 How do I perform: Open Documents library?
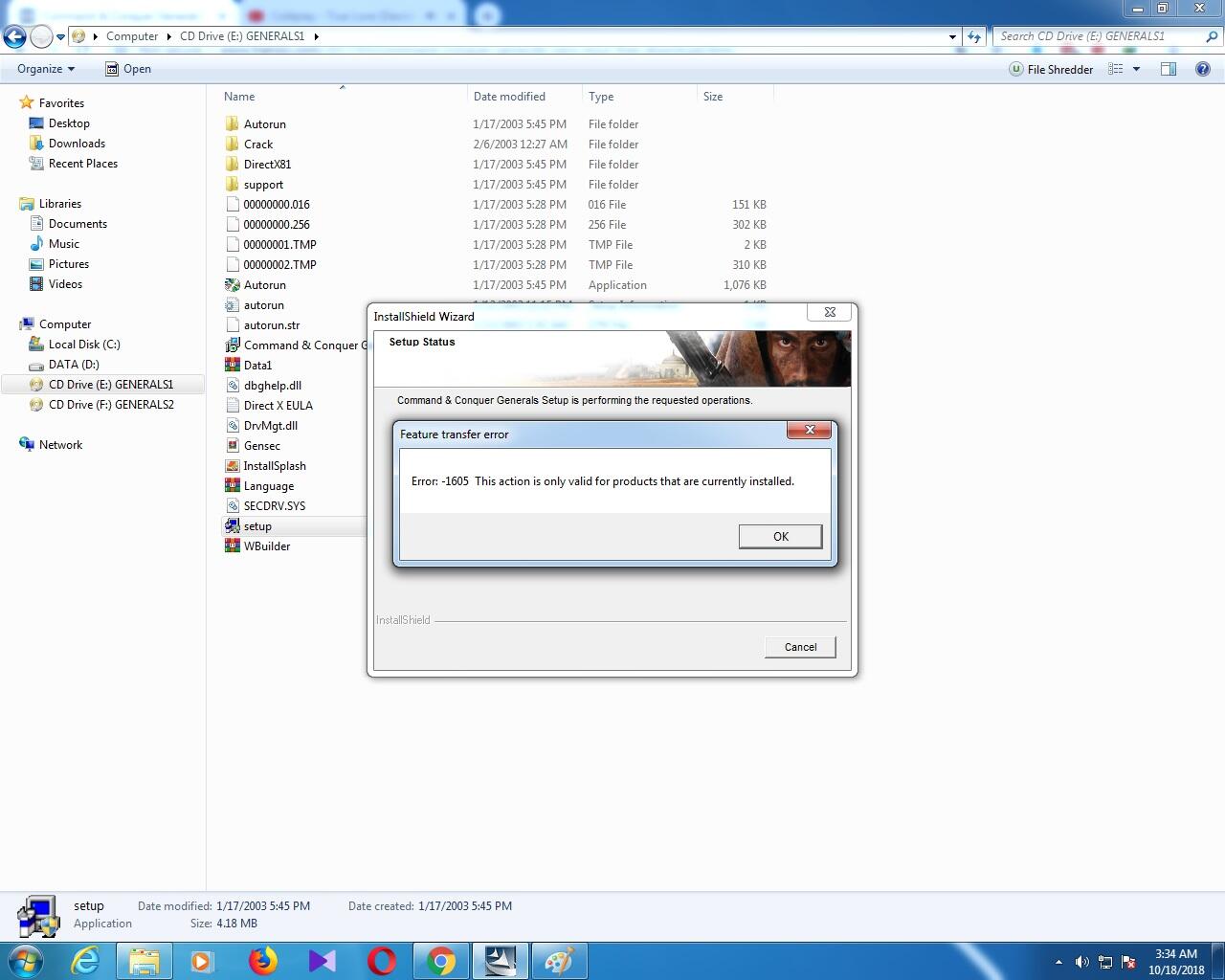(x=78, y=224)
